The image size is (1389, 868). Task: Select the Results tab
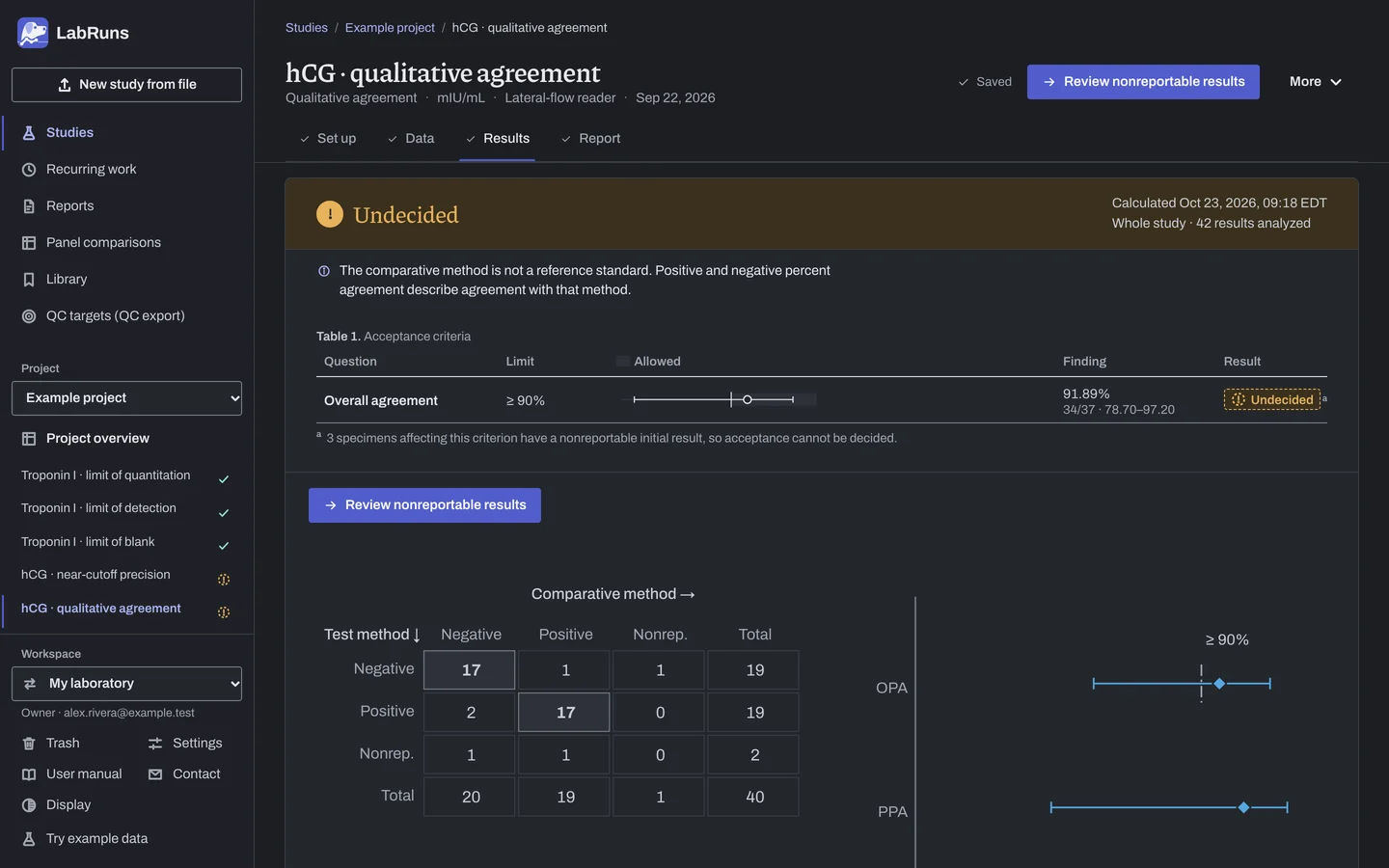[x=498, y=139]
